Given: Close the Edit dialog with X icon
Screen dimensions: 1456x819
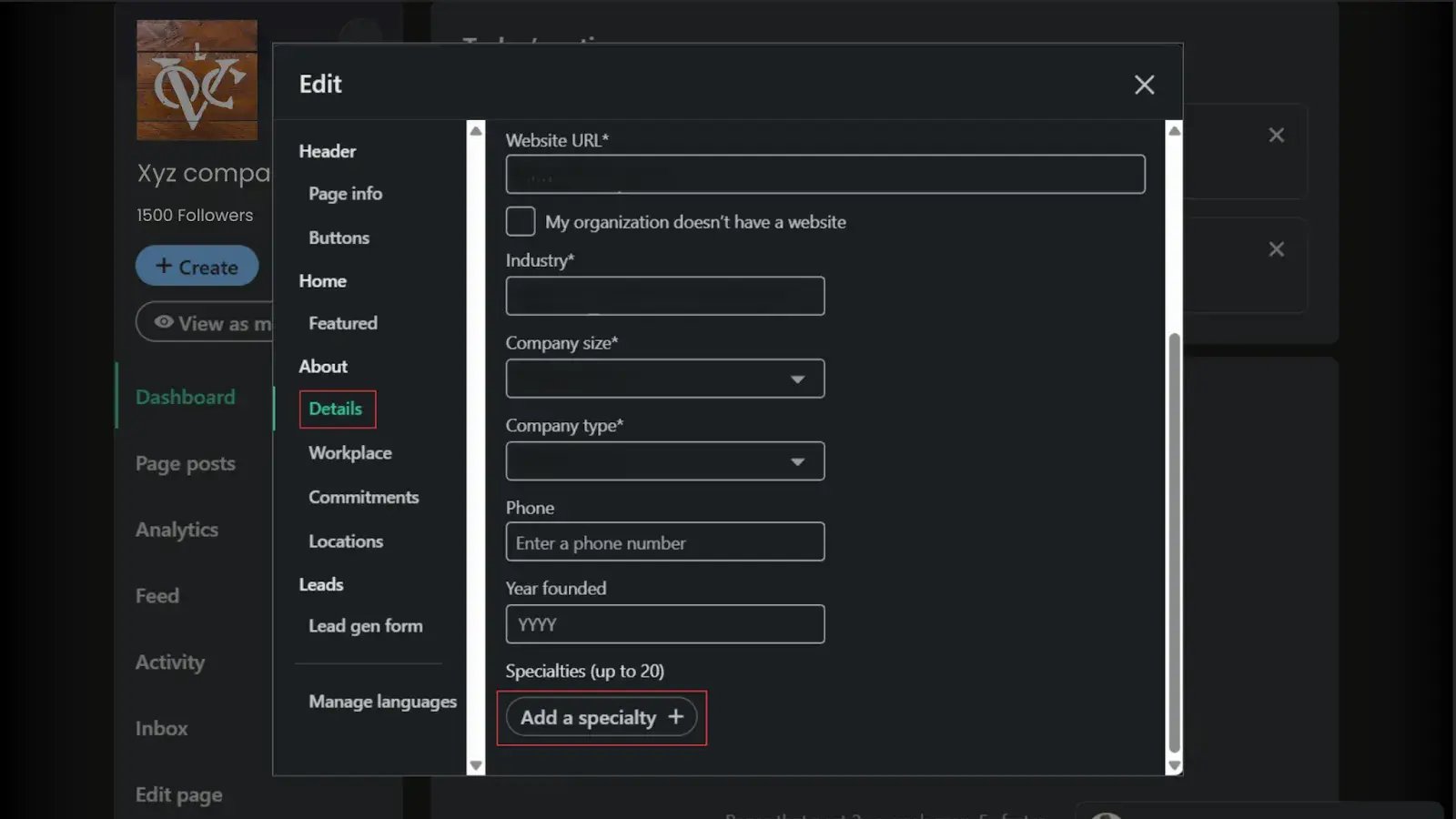Looking at the screenshot, I should pyautogui.click(x=1144, y=85).
